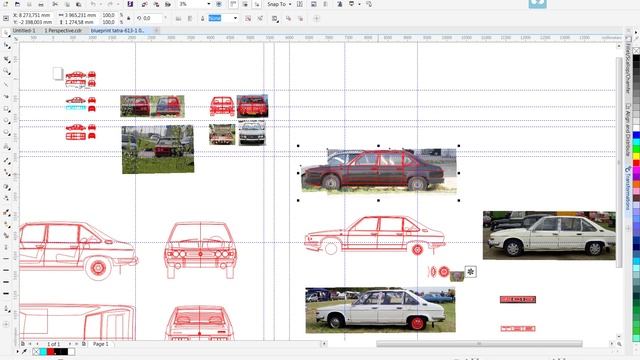640x360 pixels.
Task: Go to the previous page arrow
Action: tap(37, 344)
